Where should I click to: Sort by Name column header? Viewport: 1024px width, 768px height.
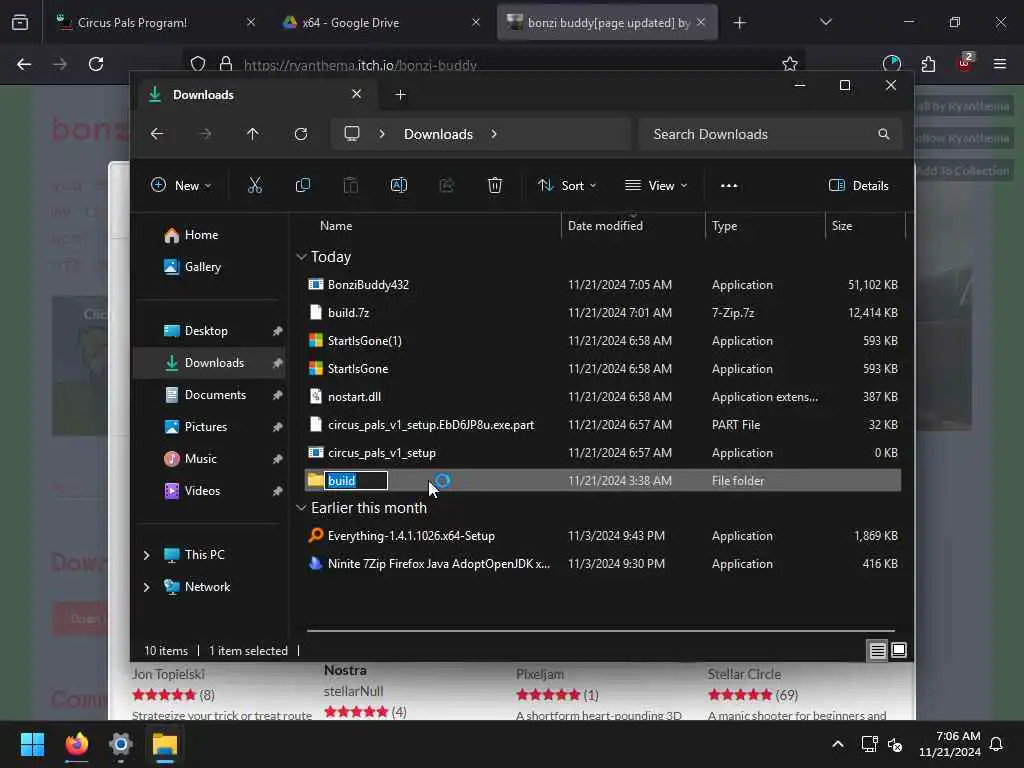tap(431, 225)
